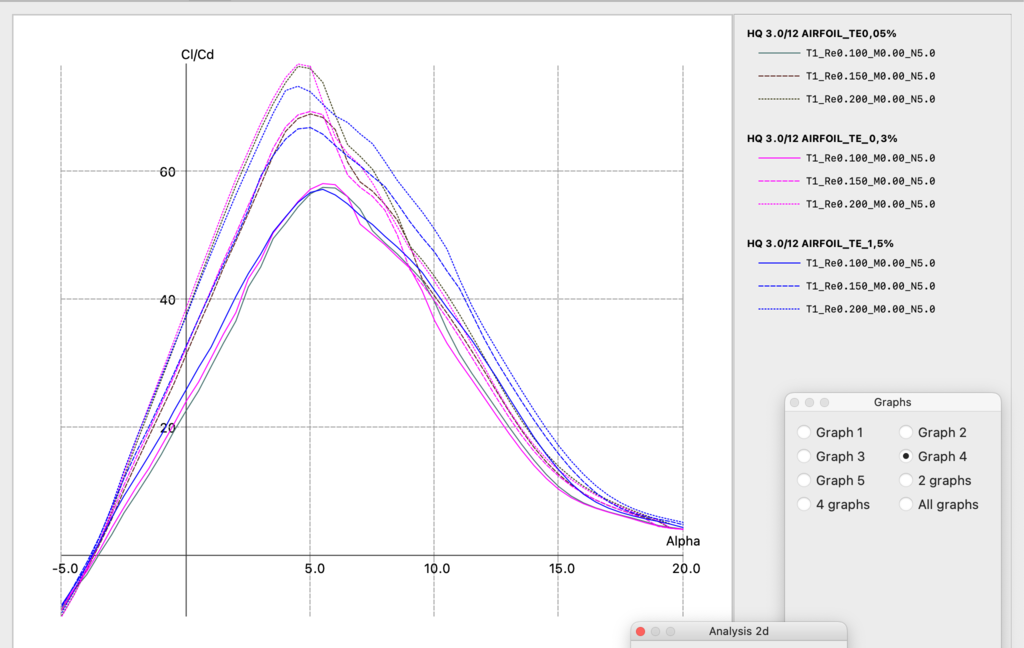Image resolution: width=1024 pixels, height=648 pixels.
Task: Switch to Graph 3 view
Action: [804, 457]
